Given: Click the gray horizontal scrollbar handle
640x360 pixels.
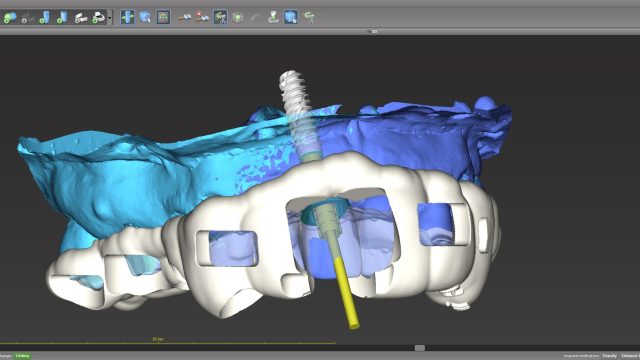Looking at the screenshot, I should point(420,348).
